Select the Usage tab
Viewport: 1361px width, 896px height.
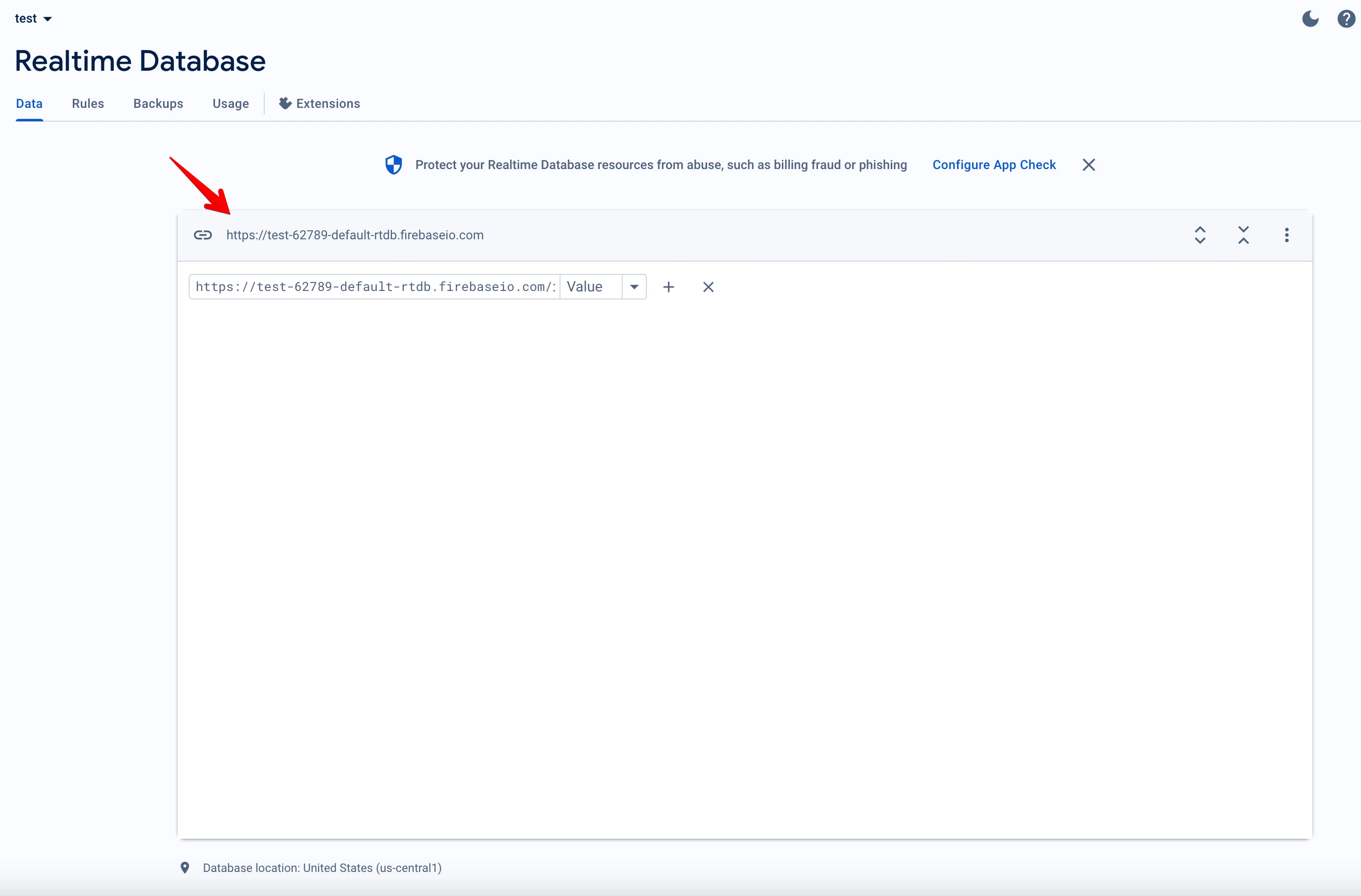(x=230, y=103)
